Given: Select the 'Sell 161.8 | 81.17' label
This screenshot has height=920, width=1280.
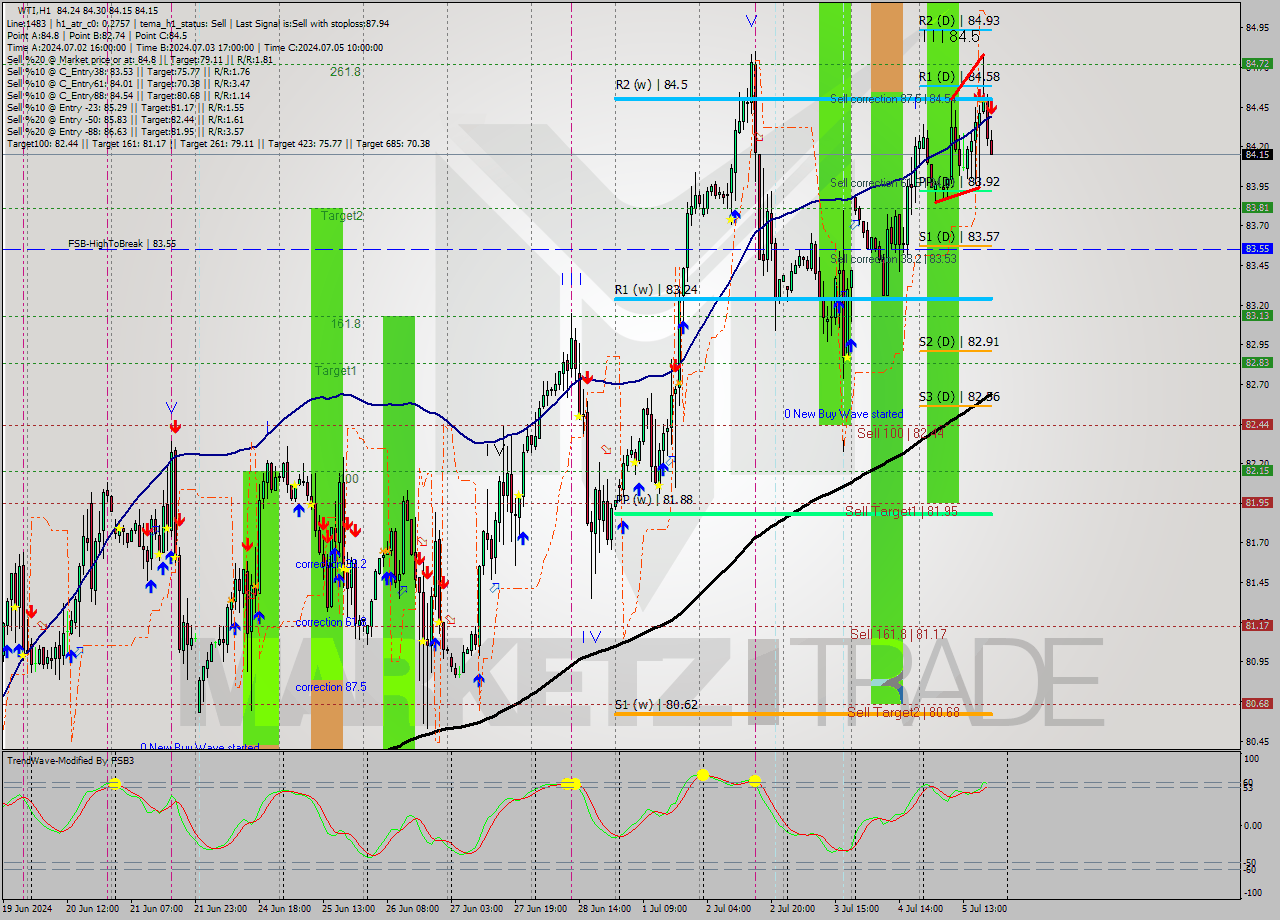Looking at the screenshot, I should (x=898, y=635).
